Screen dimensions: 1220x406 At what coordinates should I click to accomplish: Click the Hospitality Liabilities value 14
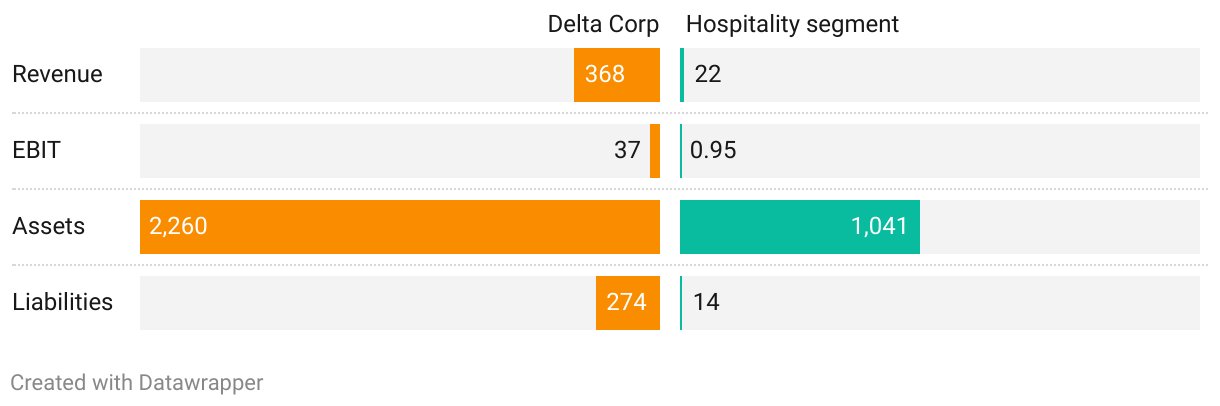[706, 302]
